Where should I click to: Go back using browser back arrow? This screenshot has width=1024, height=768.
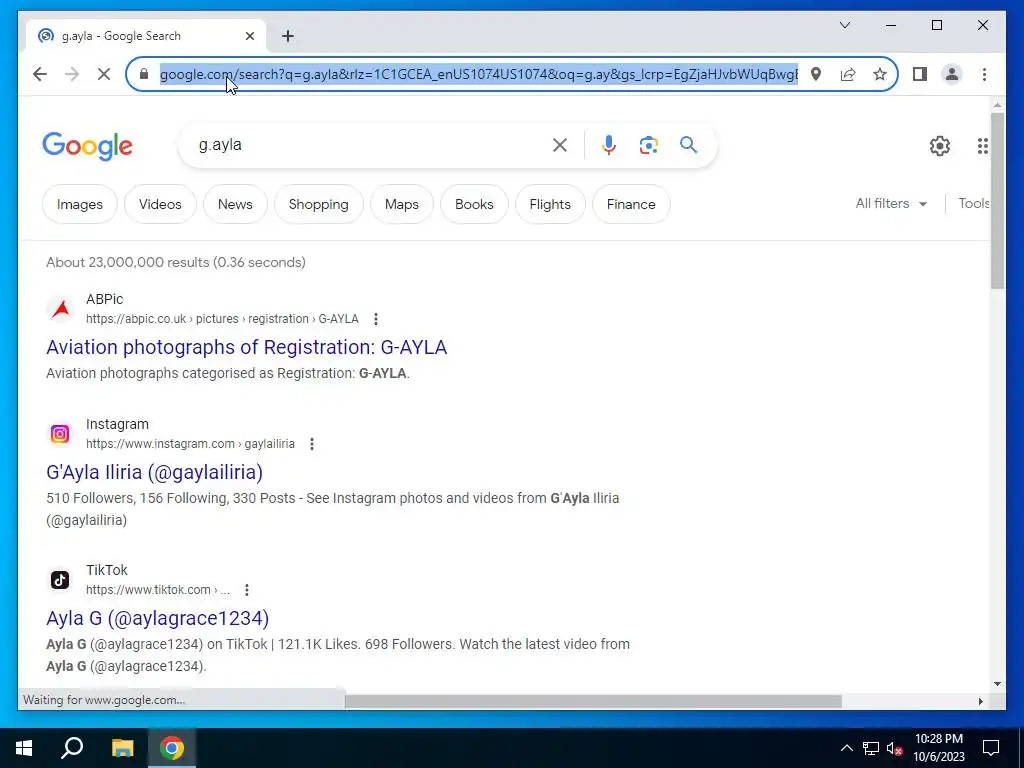tap(40, 74)
